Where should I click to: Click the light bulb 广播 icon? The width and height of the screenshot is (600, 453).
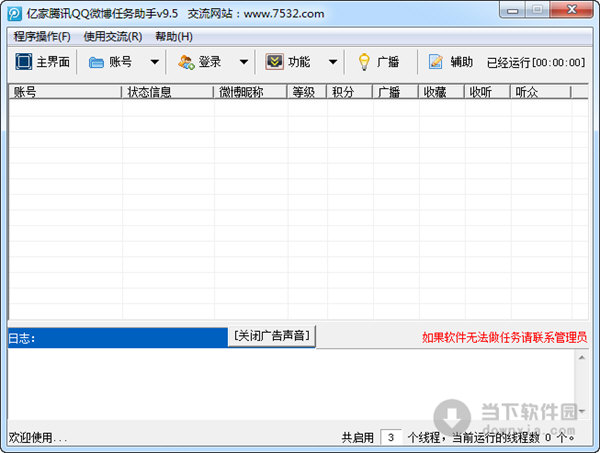click(x=364, y=62)
